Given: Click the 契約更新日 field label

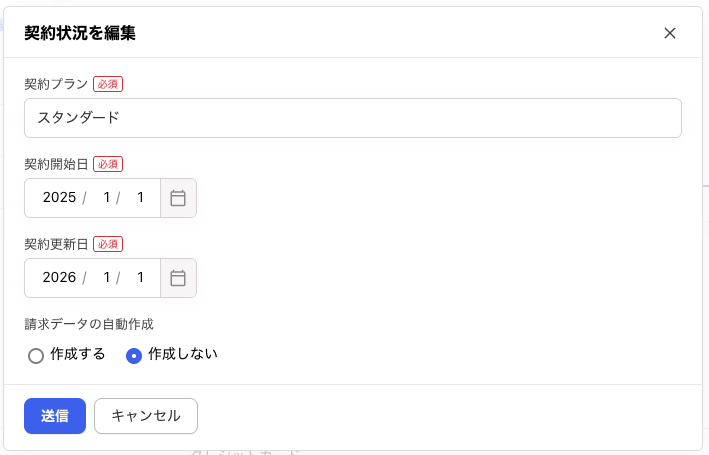Looking at the screenshot, I should point(56,244).
